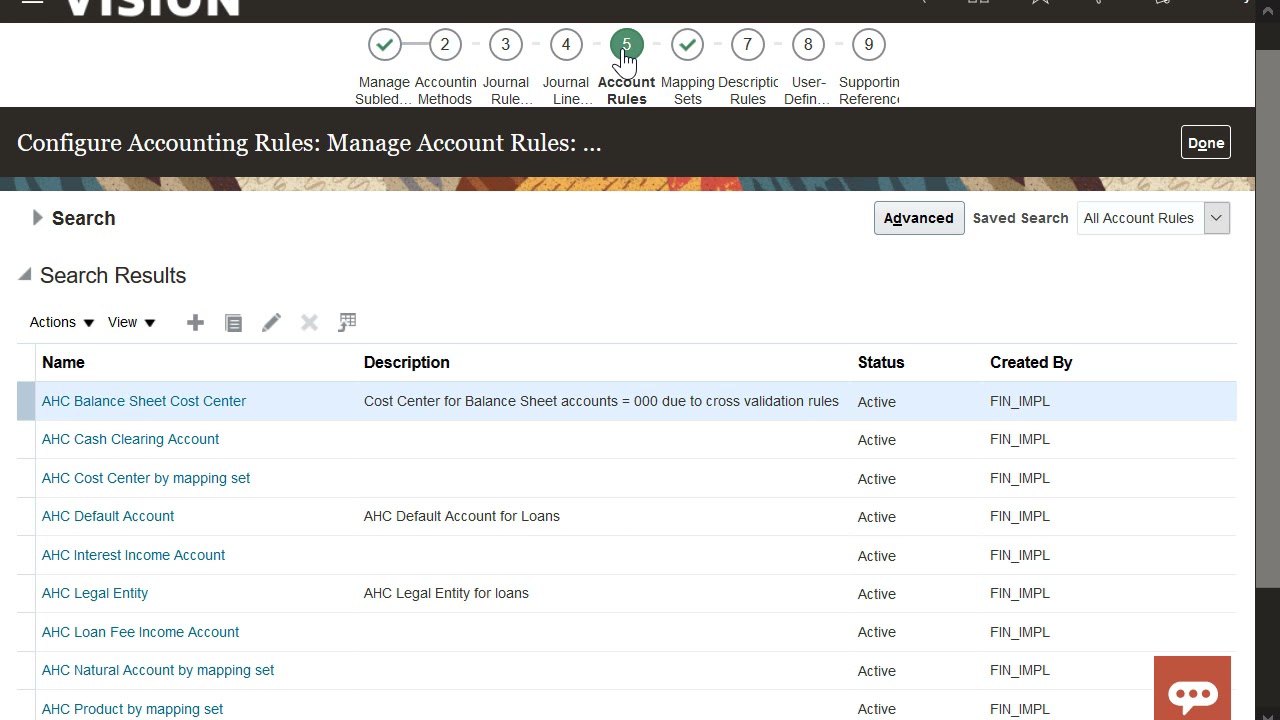Open AHC Cash Clearing Account link
Screen dimensions: 1280x720
tap(130, 439)
